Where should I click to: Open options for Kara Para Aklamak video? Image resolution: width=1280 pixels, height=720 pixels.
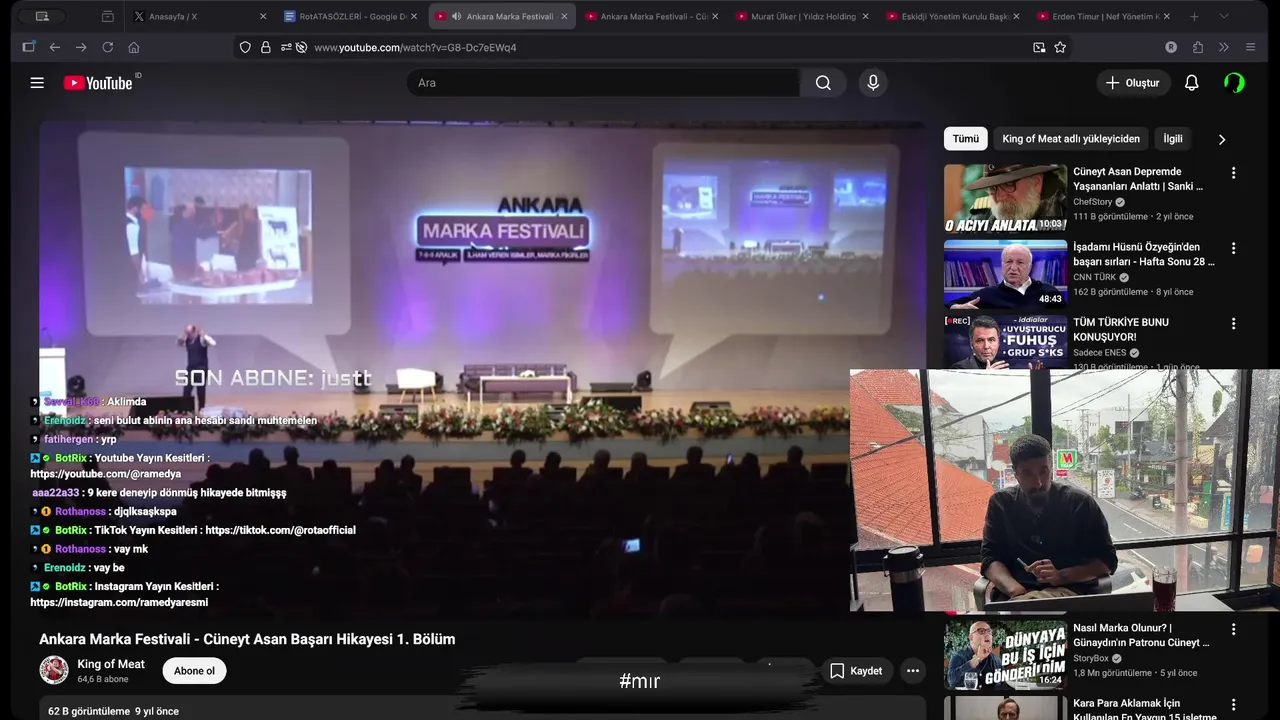[x=1233, y=705]
